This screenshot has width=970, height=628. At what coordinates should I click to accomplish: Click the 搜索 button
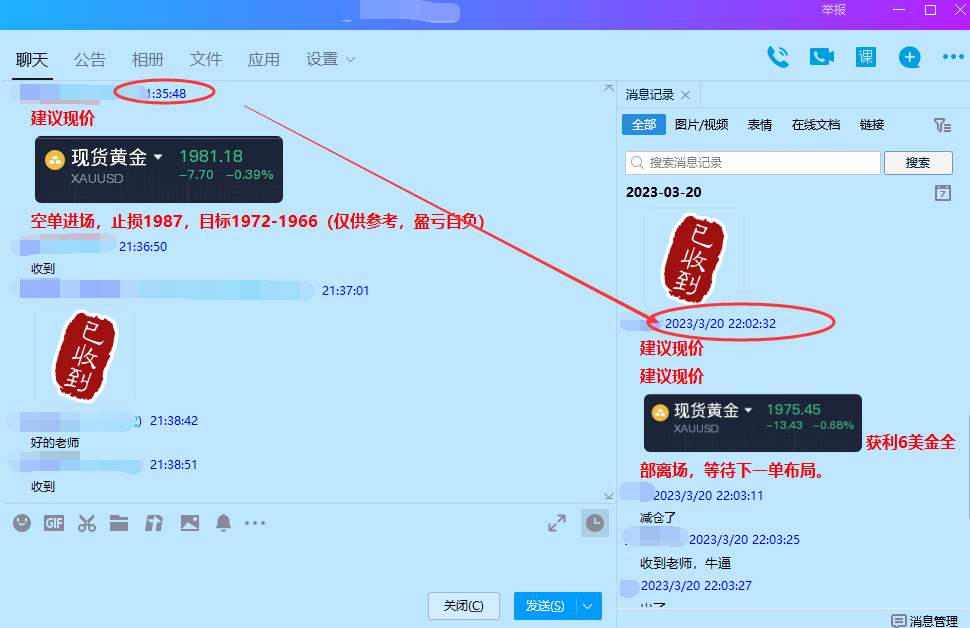[918, 163]
